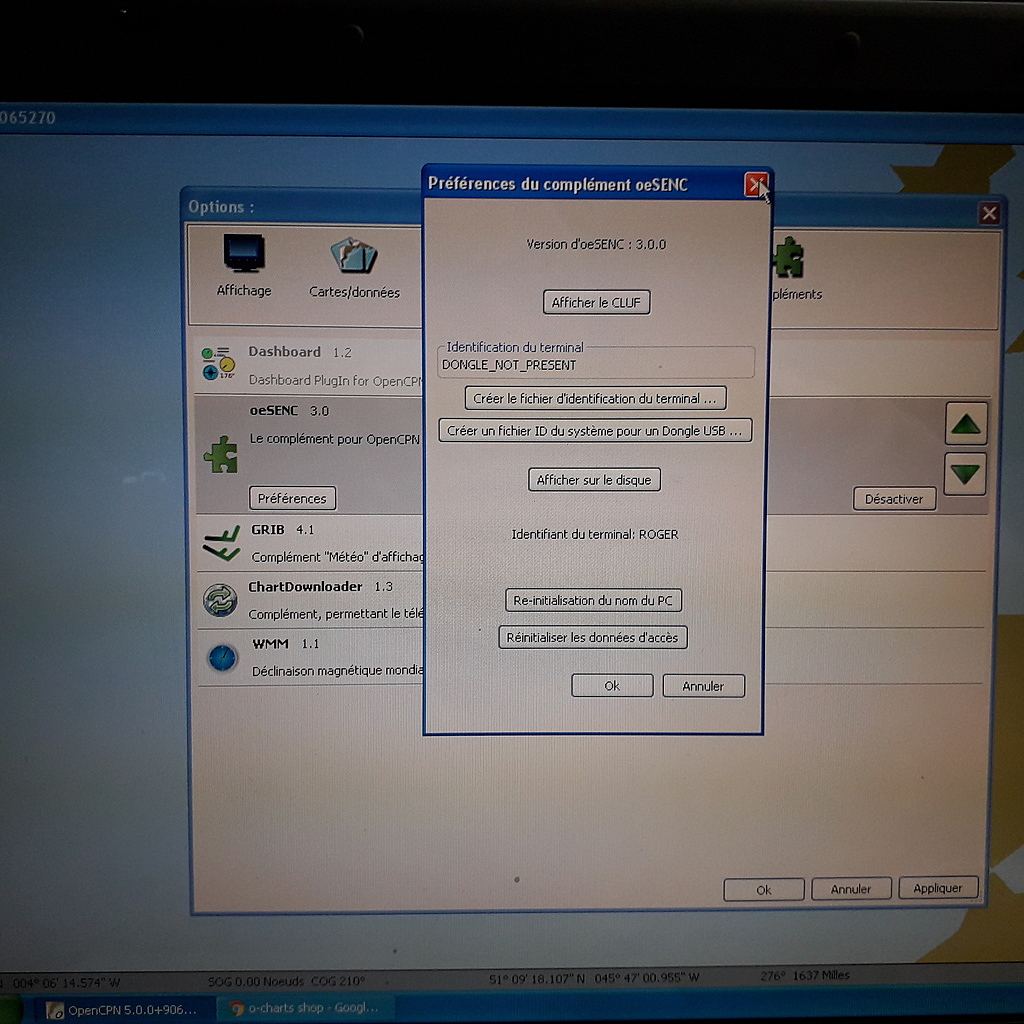This screenshot has width=1024, height=1024.
Task: Move the oeSENC plugin down with the green arrow
Action: (x=965, y=473)
